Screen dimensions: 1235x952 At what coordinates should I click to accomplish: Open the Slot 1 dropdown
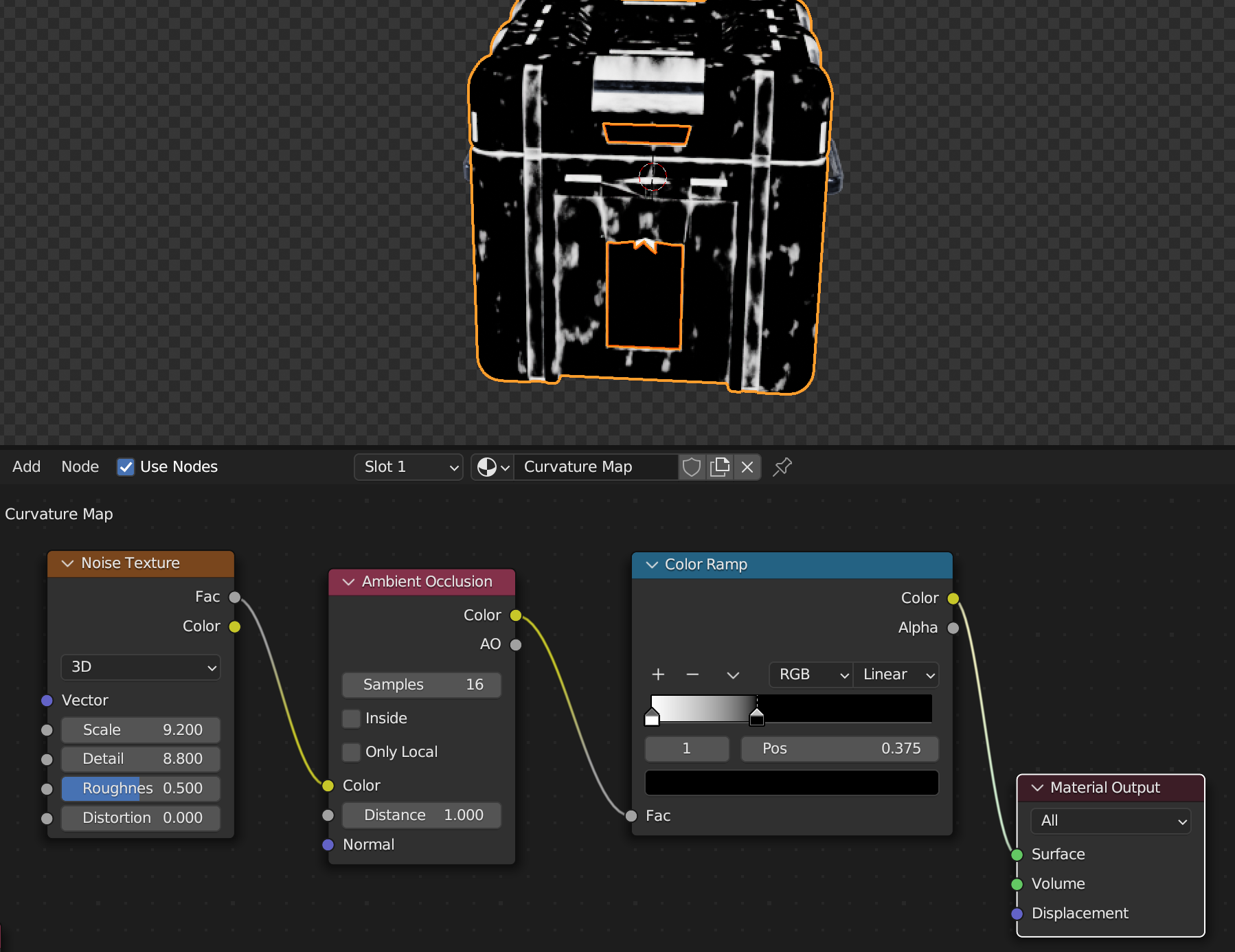point(409,467)
